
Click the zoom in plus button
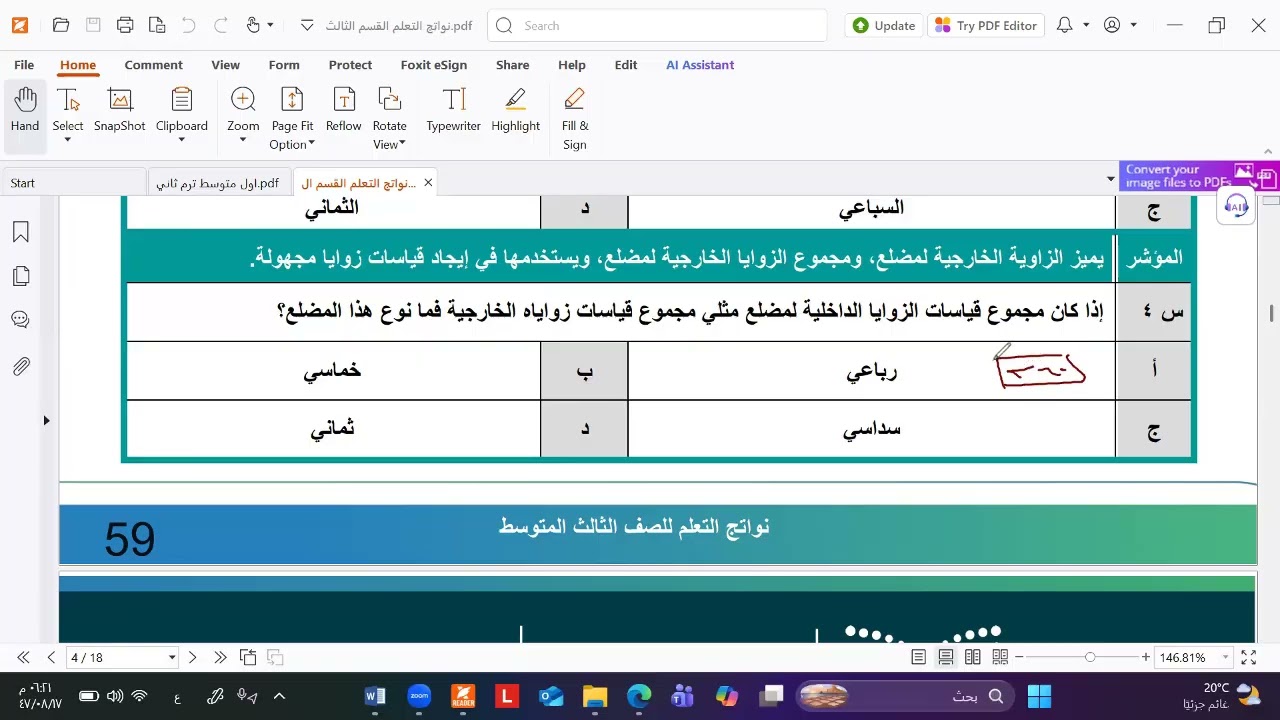tap(1146, 657)
